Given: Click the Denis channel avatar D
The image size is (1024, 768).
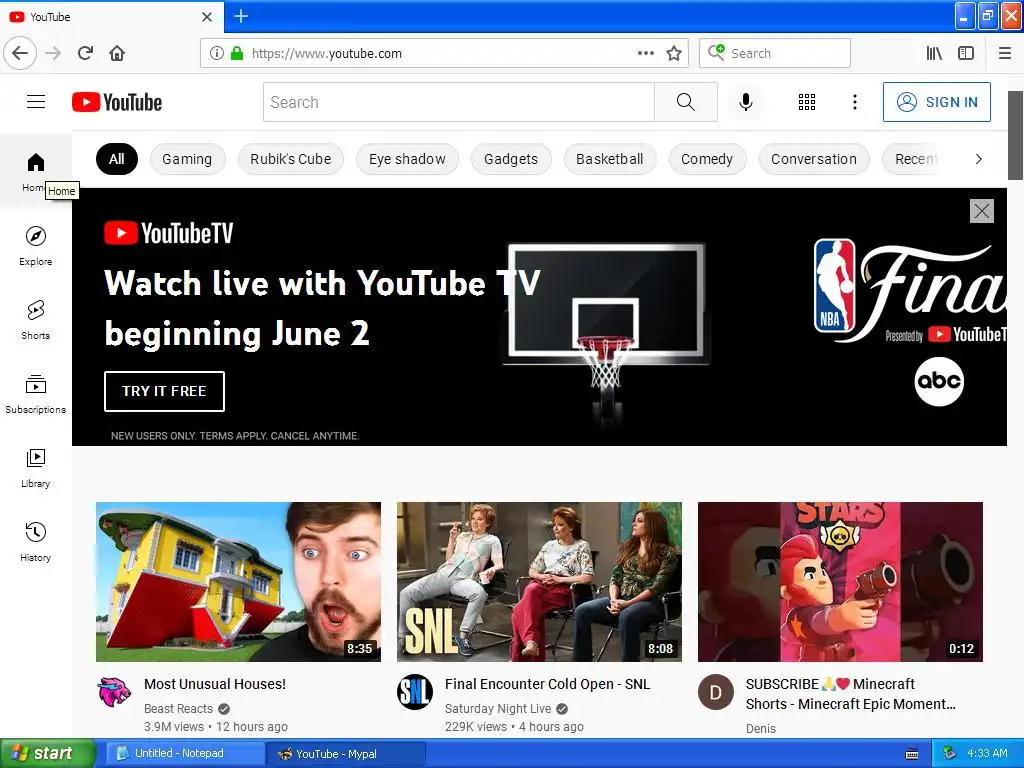Looking at the screenshot, I should point(716,692).
